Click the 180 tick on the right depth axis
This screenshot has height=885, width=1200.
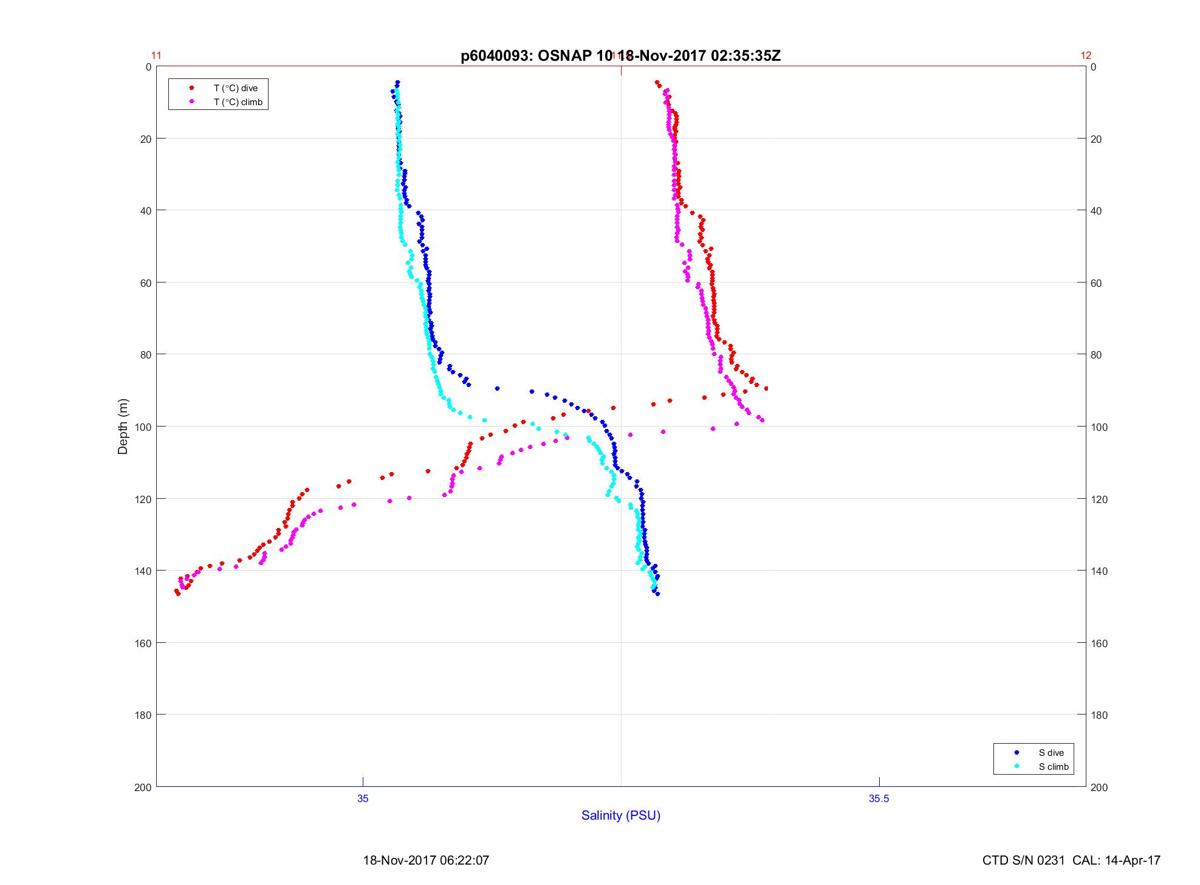(1100, 715)
